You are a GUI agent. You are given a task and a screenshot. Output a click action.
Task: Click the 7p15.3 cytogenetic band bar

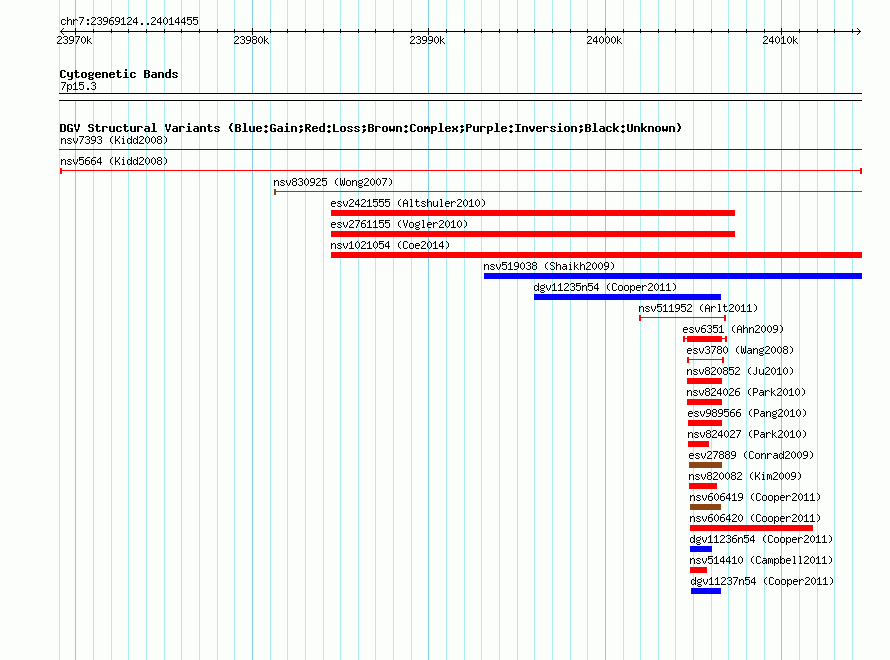461,97
